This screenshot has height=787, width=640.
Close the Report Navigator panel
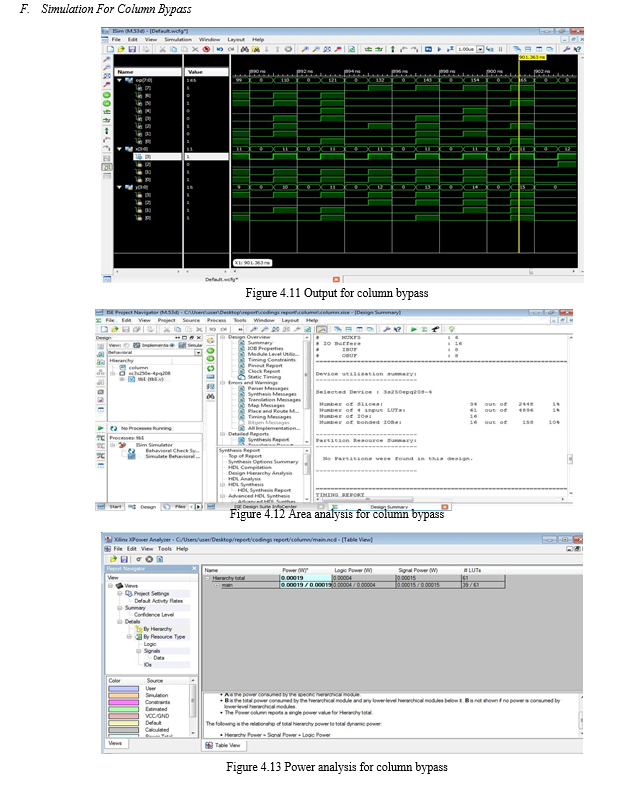pos(195,569)
